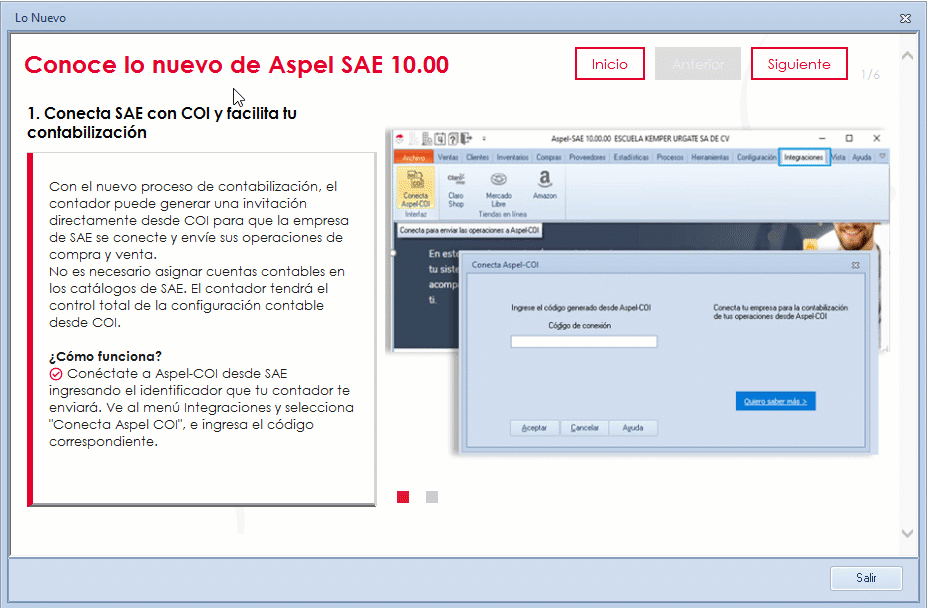Click the Aspel logo at the window's top-left
This screenshot has width=928, height=608.
400,137
